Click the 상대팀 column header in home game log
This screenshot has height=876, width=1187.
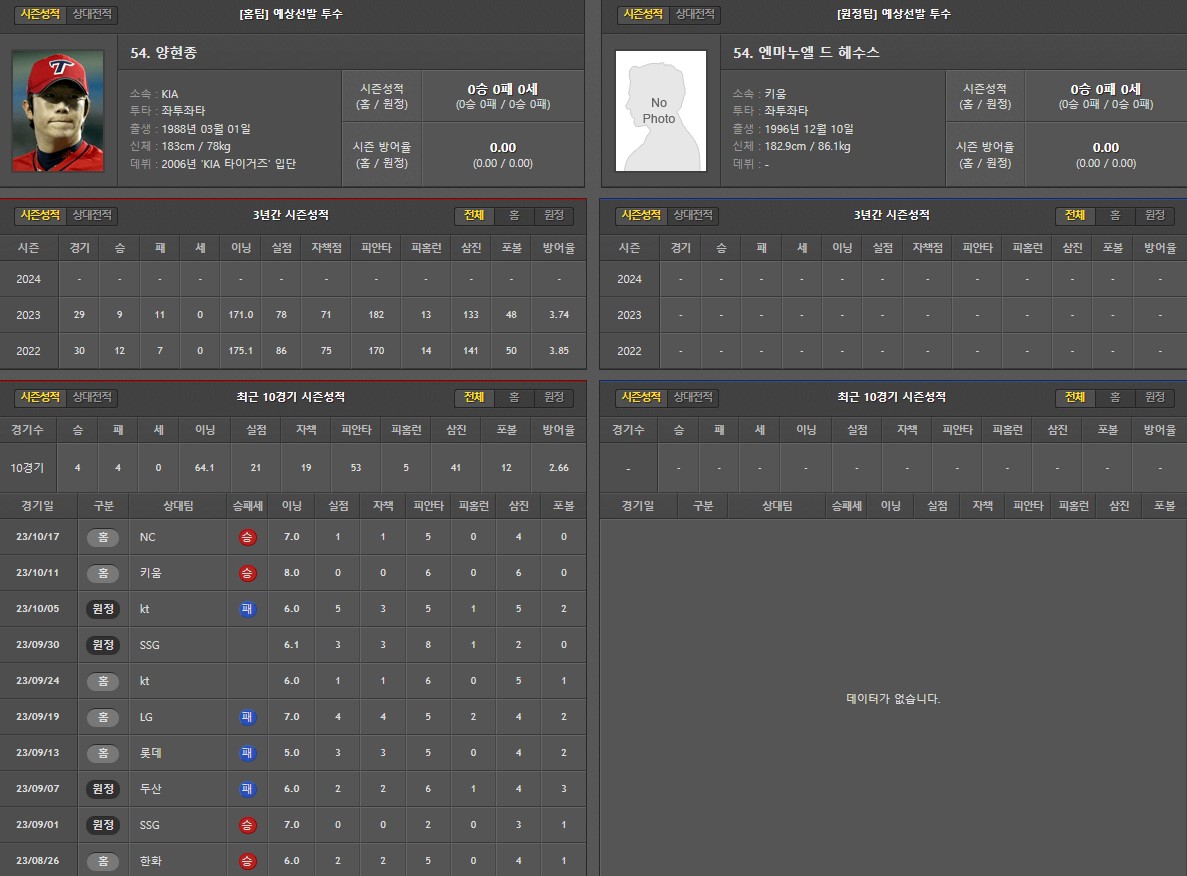pos(178,506)
